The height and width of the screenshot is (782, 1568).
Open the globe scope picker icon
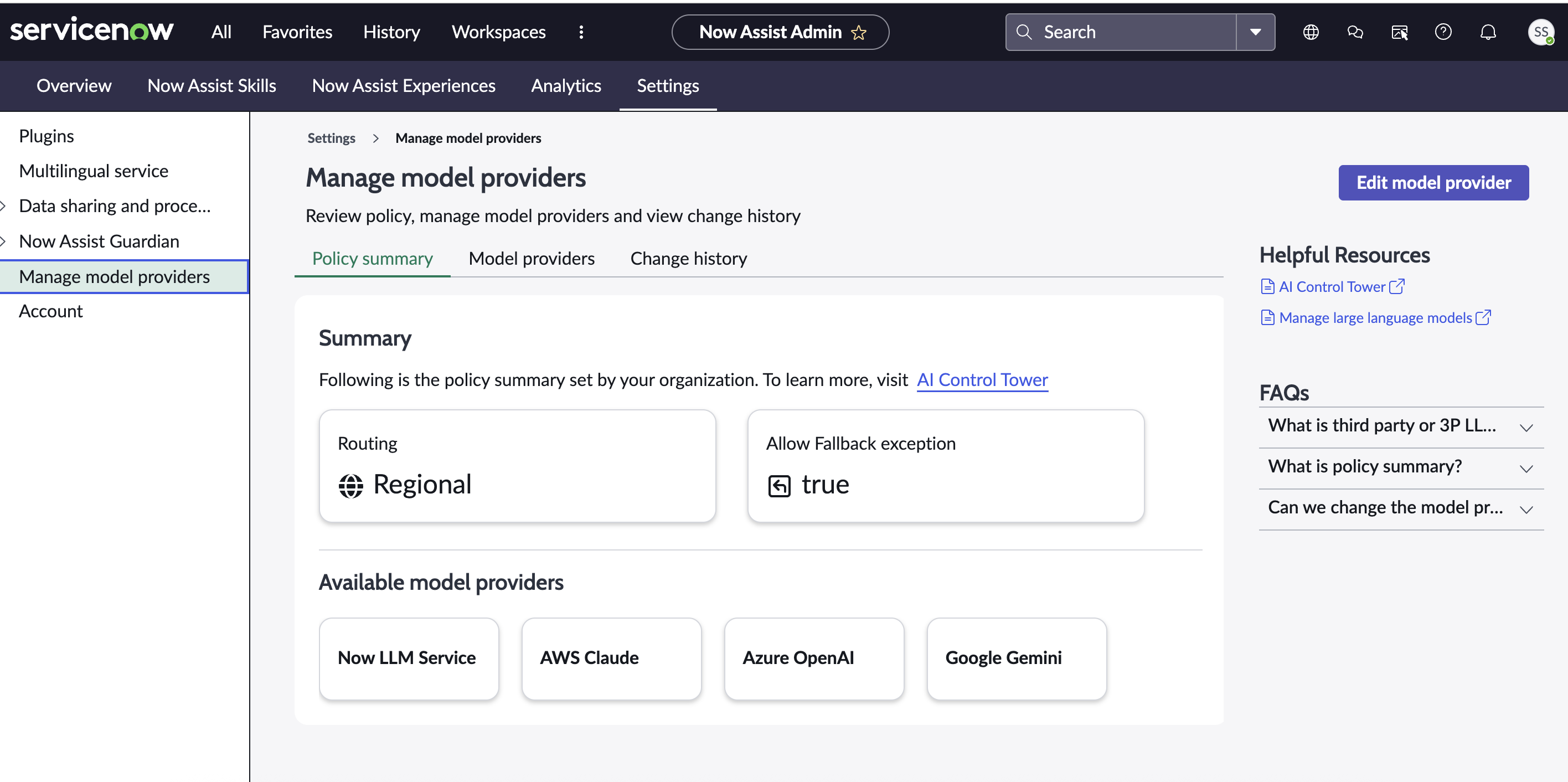[1311, 32]
